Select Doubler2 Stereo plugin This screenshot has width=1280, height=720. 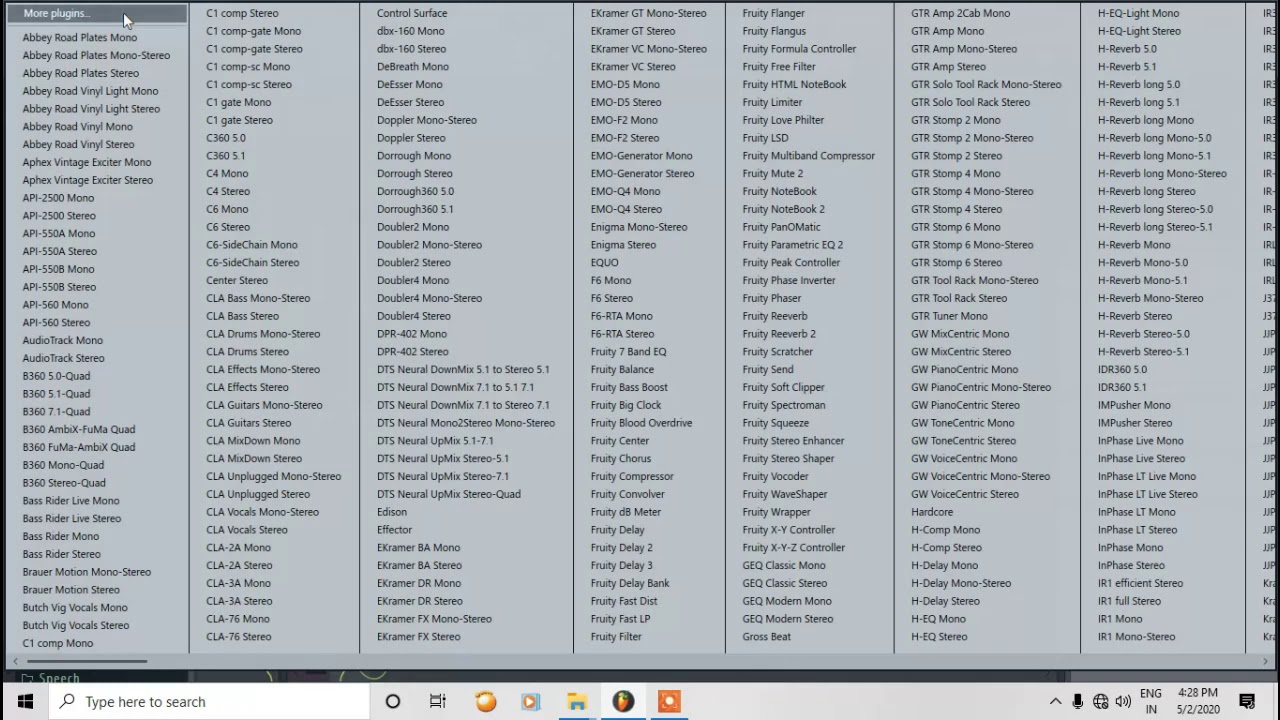[x=413, y=262]
